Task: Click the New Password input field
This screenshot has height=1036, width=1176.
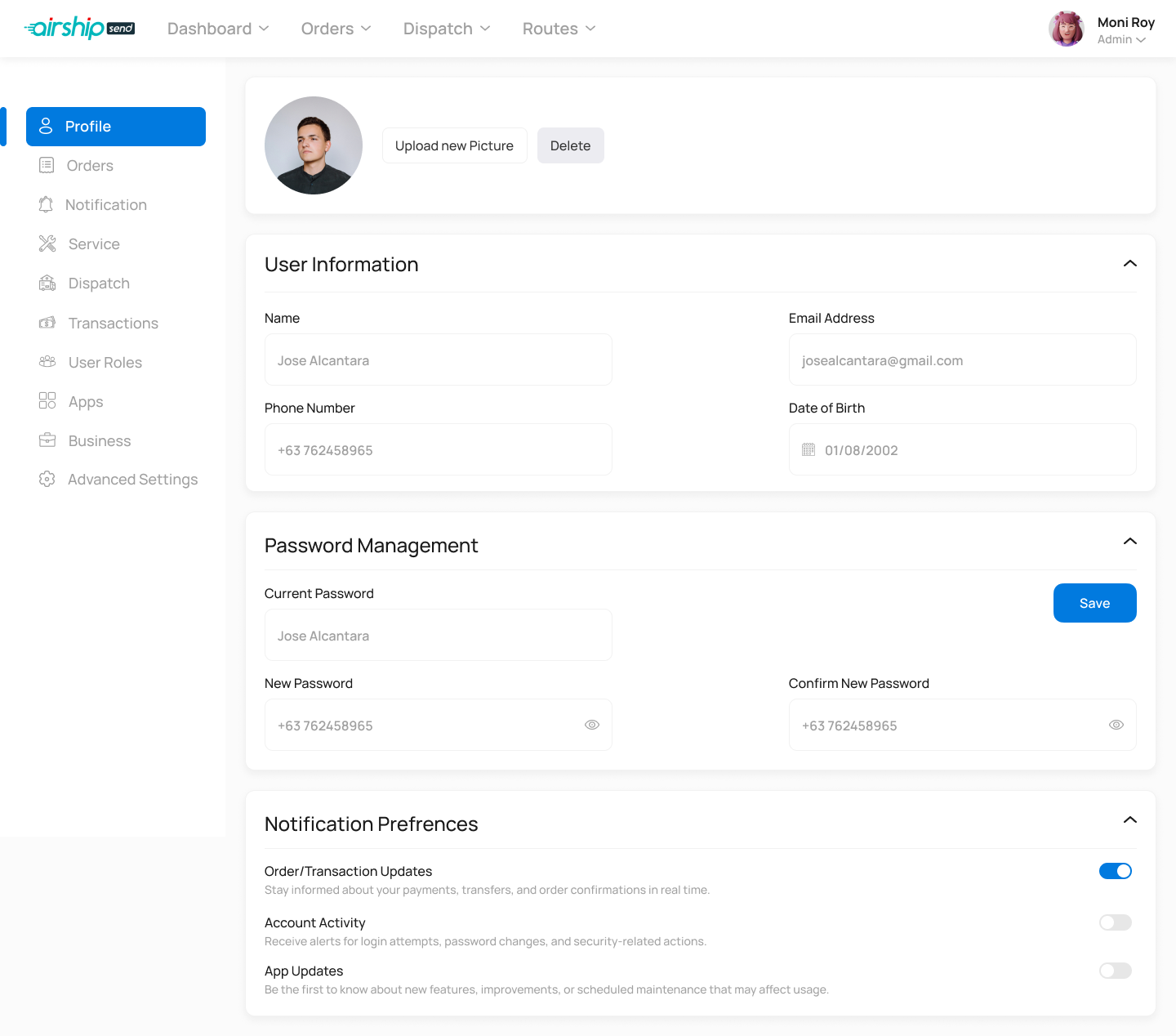Action: tap(439, 725)
